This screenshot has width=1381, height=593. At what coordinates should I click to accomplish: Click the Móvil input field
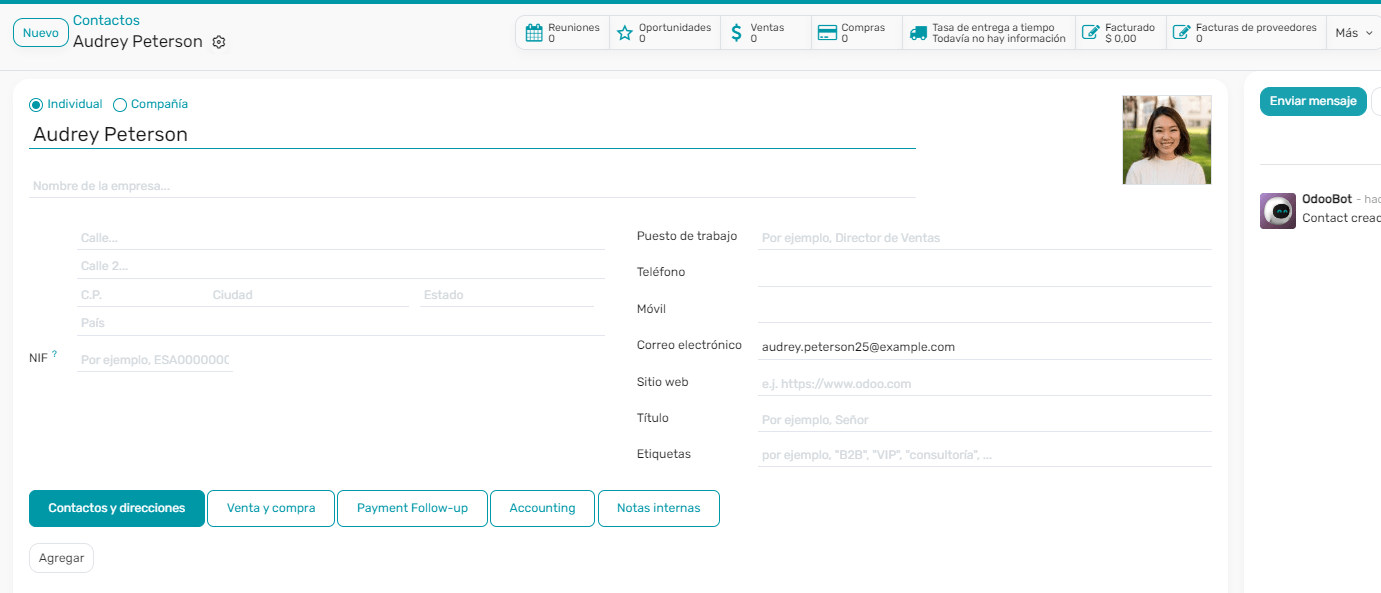tap(984, 310)
